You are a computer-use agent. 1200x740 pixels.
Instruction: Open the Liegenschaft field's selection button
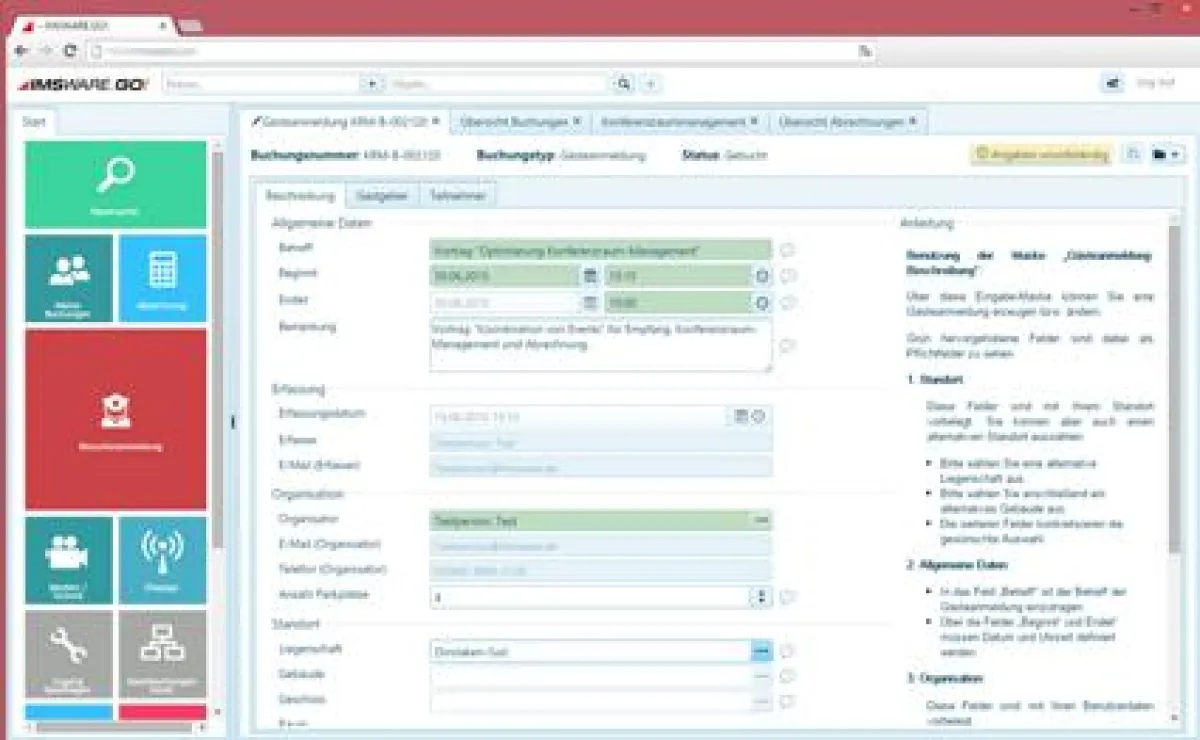tap(763, 650)
